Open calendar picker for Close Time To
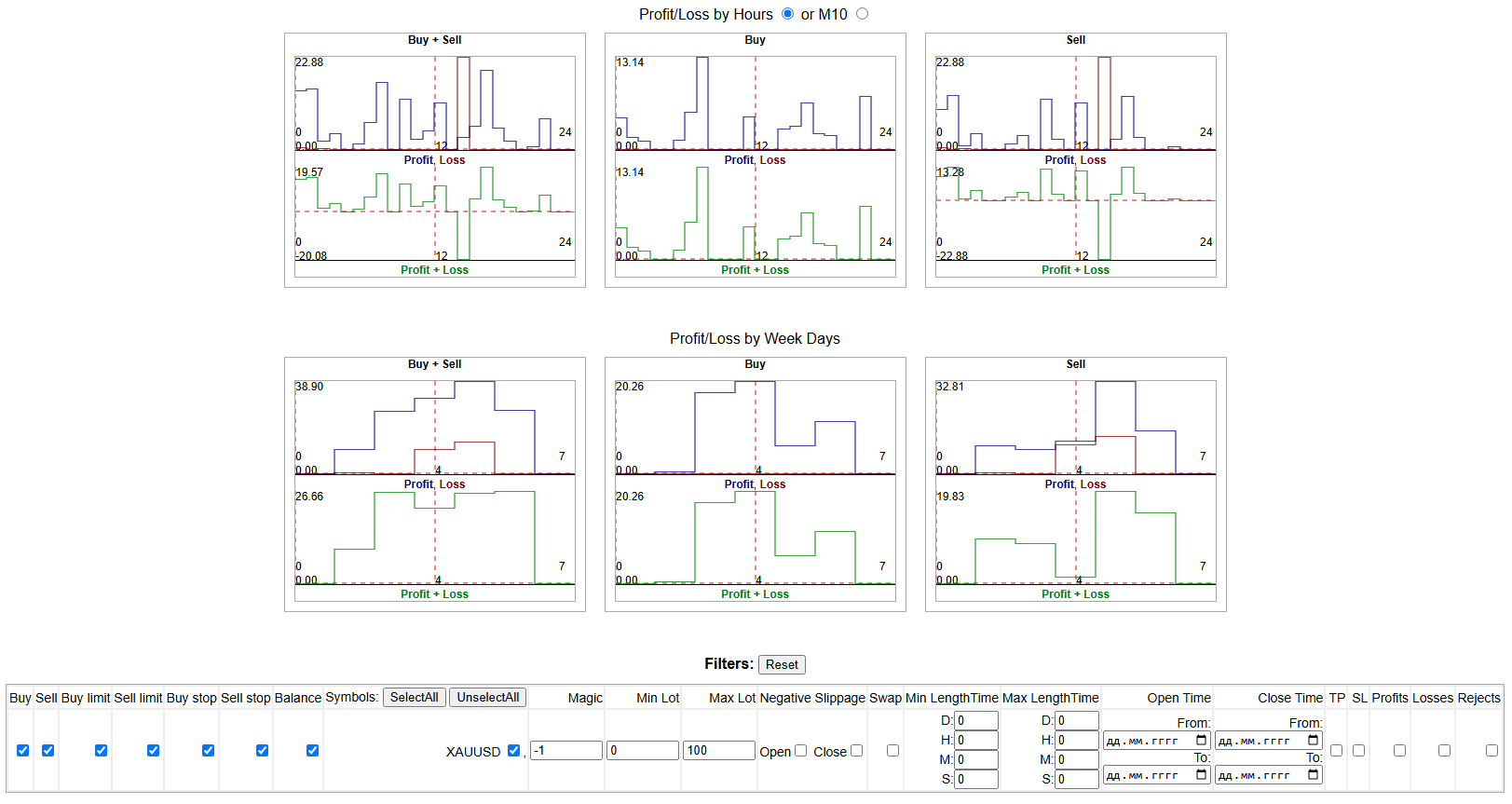Screen dimensions: 1512x804 pos(1313,774)
